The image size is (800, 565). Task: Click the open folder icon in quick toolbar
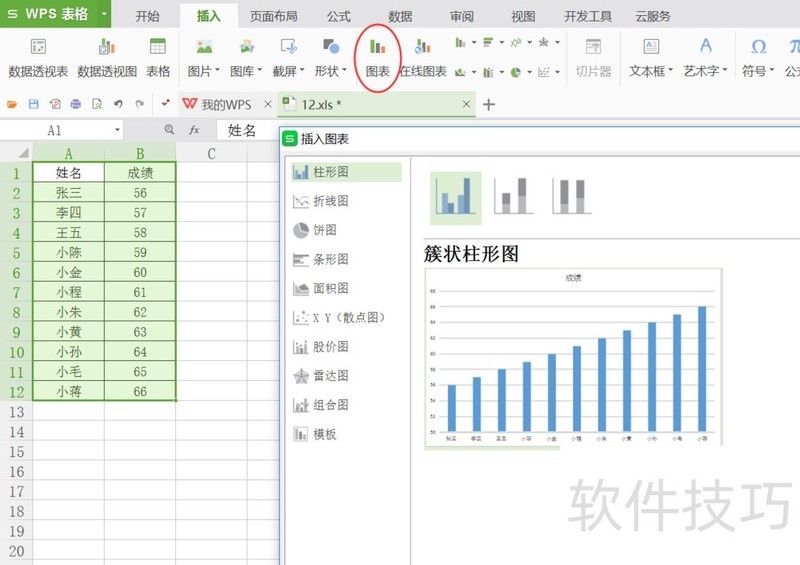[x=12, y=105]
